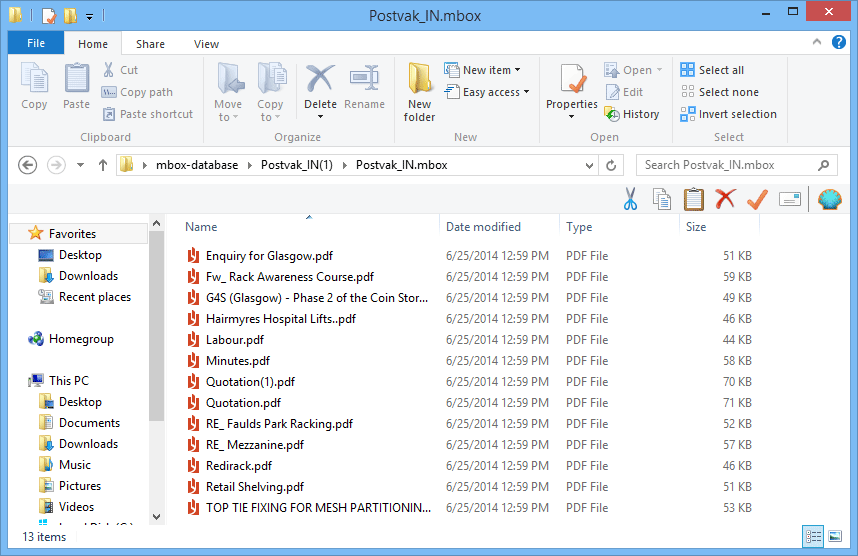Click the orange checkmark properties icon
Image resolution: width=858 pixels, height=556 pixels.
(x=757, y=199)
